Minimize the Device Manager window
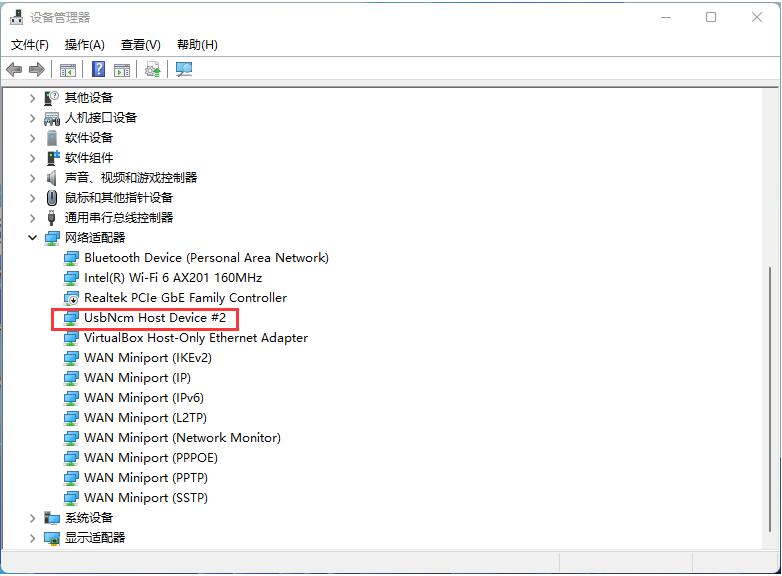782x576 pixels. tap(666, 17)
